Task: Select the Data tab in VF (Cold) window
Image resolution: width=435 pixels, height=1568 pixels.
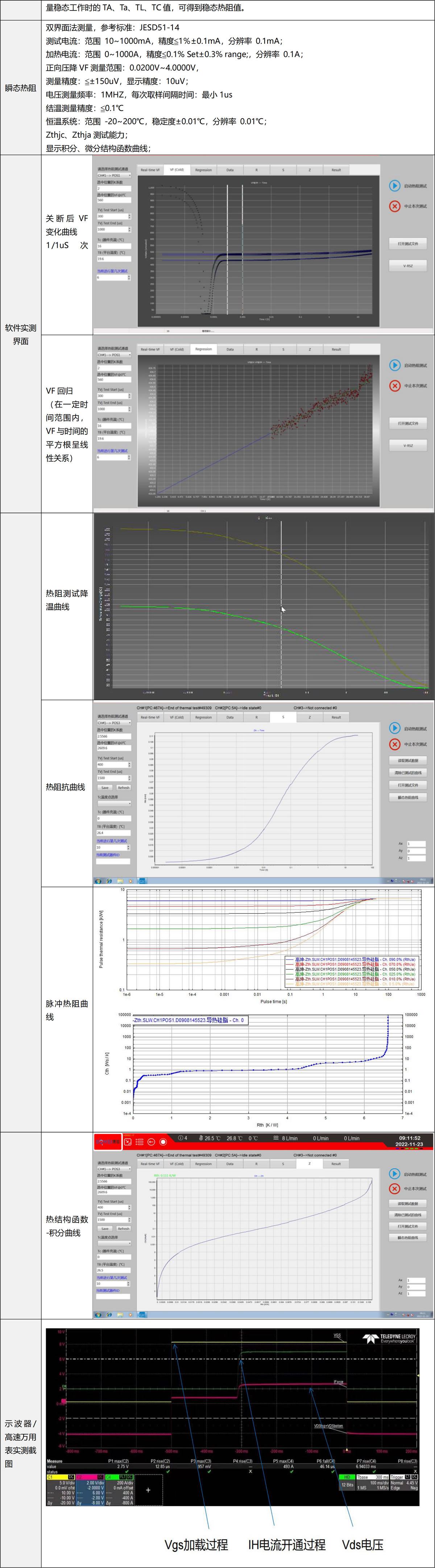Action: click(x=230, y=170)
